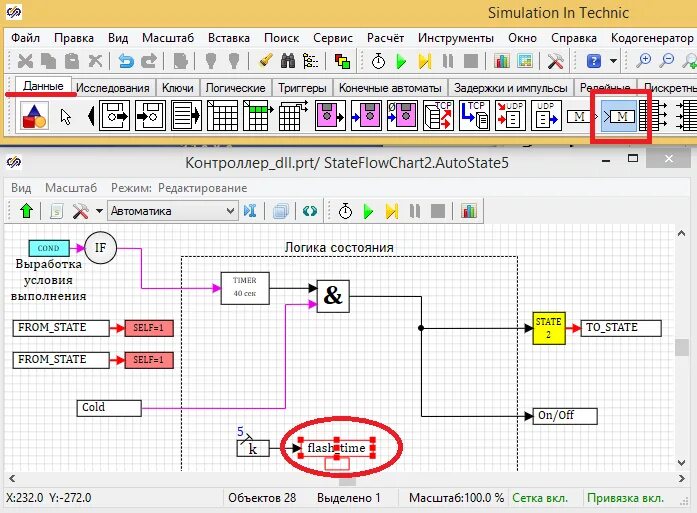This screenshot has height=513, width=697.
Task: Select the 'flash_time' block on canvas
Action: [336, 448]
